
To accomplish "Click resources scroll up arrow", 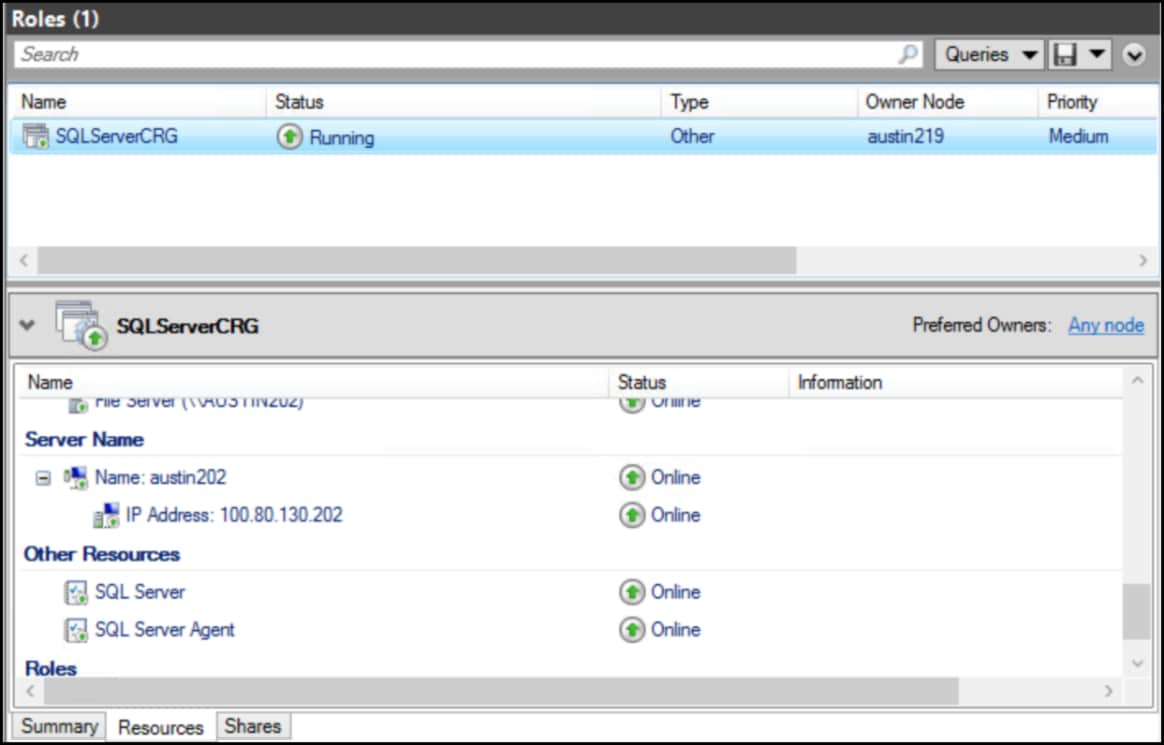I will (x=1137, y=381).
